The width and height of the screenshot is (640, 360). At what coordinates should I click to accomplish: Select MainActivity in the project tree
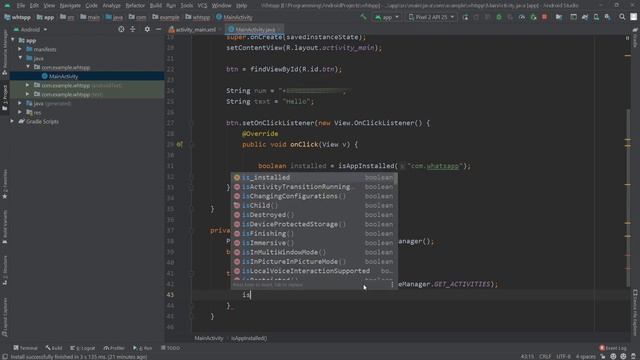63,76
